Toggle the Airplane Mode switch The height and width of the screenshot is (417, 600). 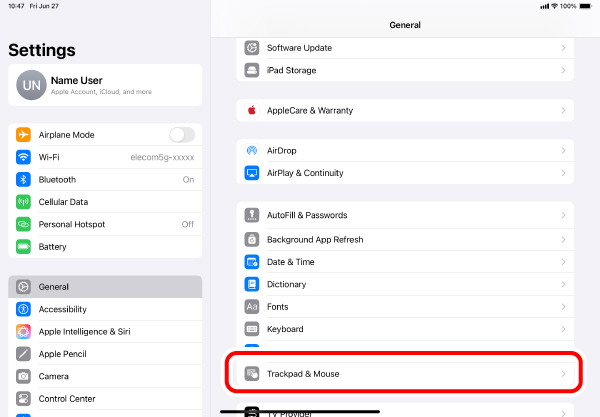181,135
